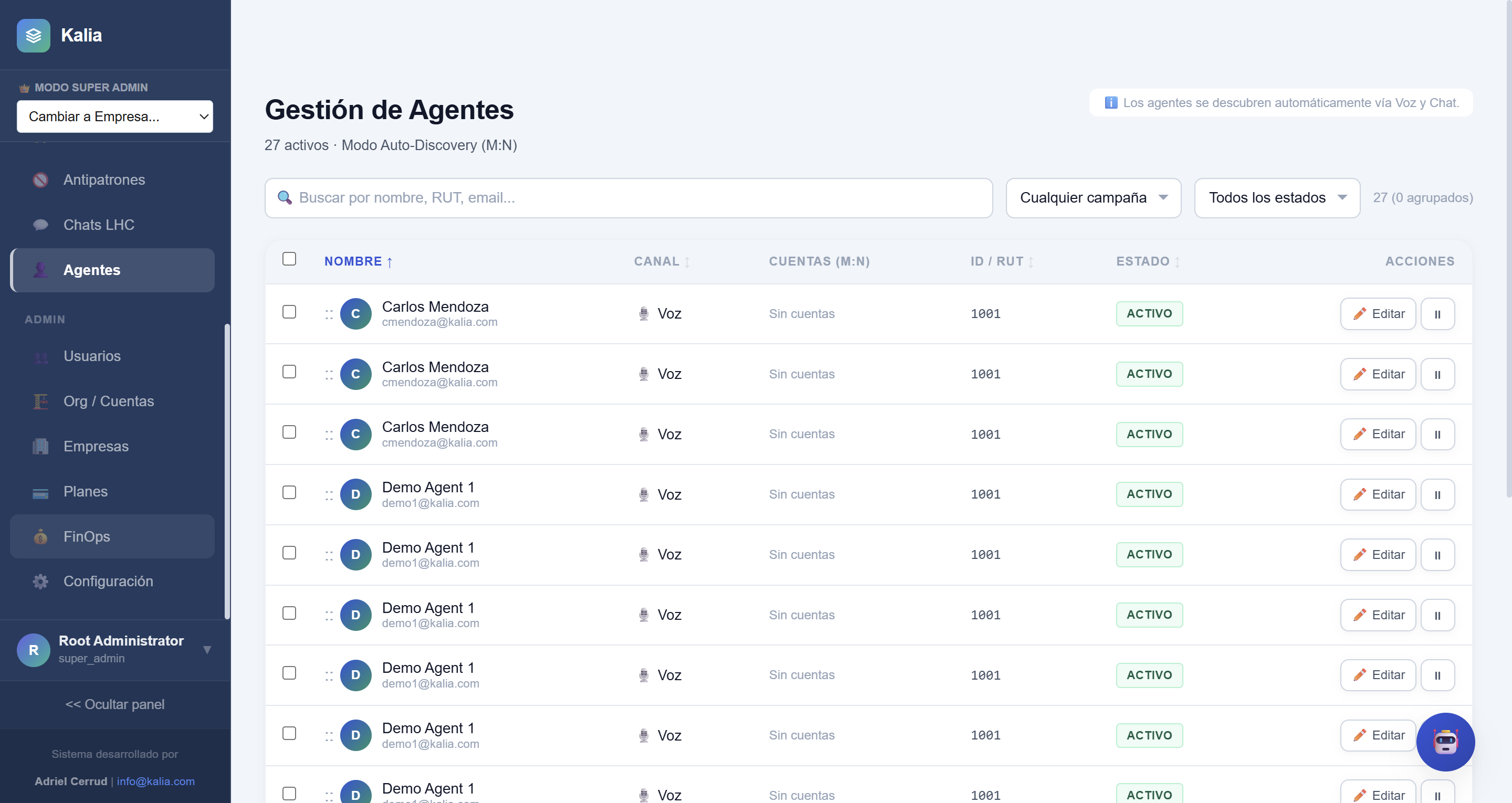Viewport: 1512px width, 803px height.
Task: Go to Antipatrones in the sidebar
Action: pos(104,179)
